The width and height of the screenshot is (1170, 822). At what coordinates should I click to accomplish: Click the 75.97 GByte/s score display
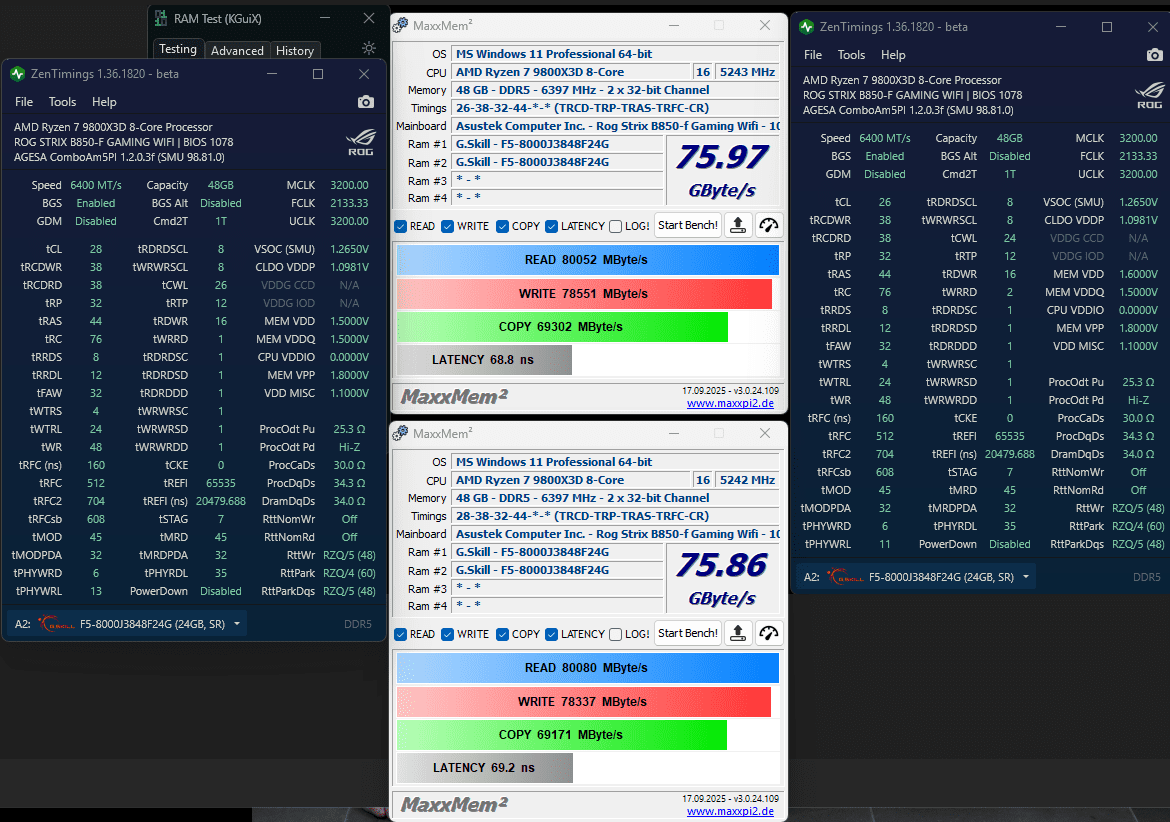pos(722,170)
